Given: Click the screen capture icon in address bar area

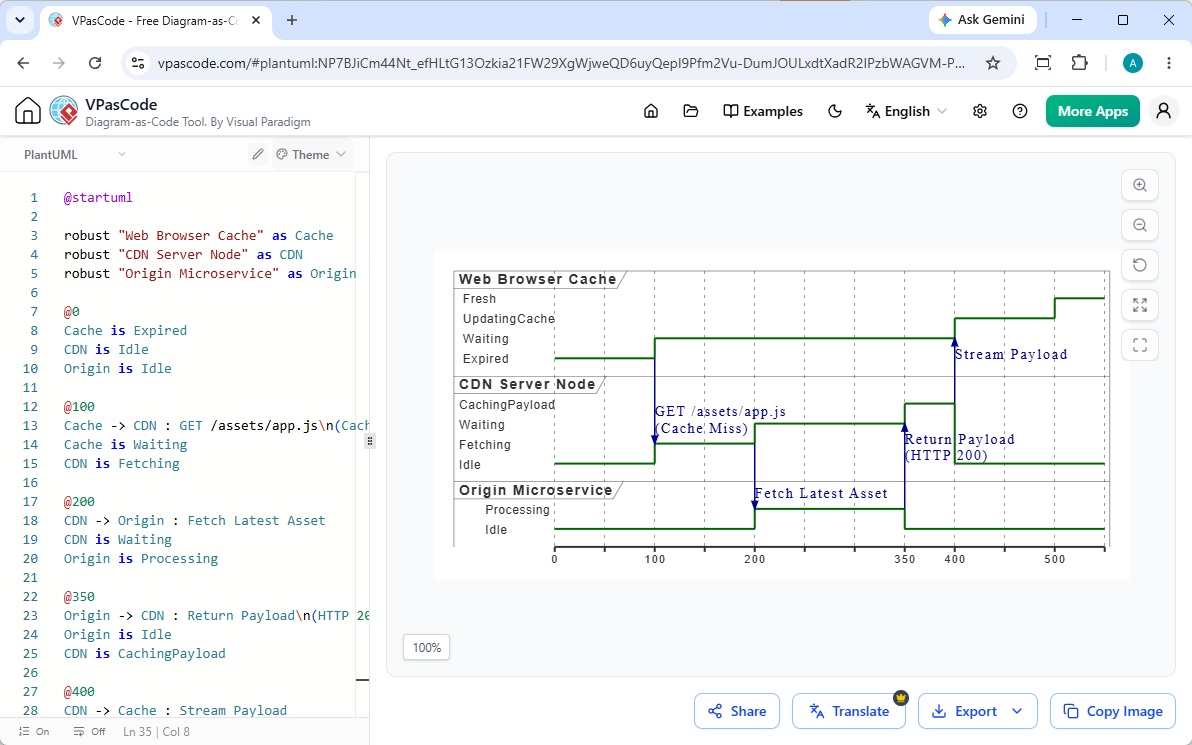Looking at the screenshot, I should point(1043,63).
